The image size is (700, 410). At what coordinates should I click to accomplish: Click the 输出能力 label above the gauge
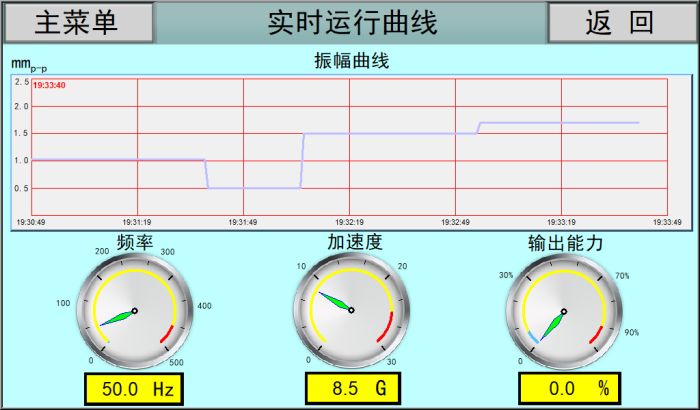coord(566,242)
